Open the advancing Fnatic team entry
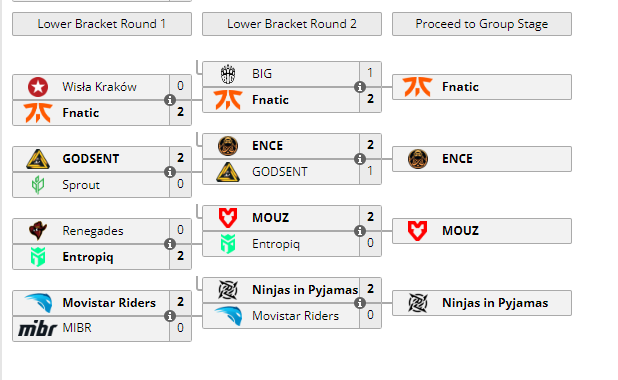The image size is (618, 380). pos(482,87)
